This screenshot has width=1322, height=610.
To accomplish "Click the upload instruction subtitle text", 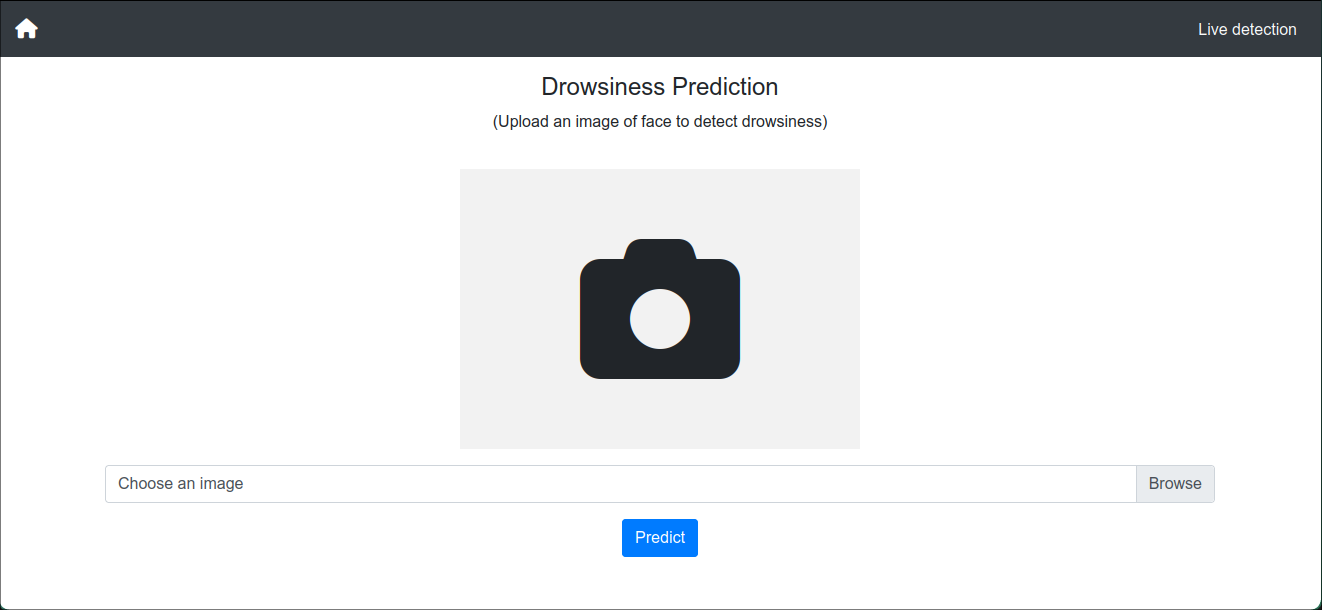I will pos(660,122).
